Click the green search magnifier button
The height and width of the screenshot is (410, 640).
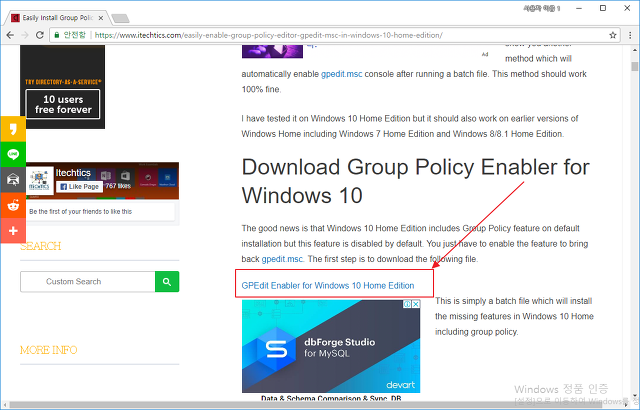pos(167,281)
